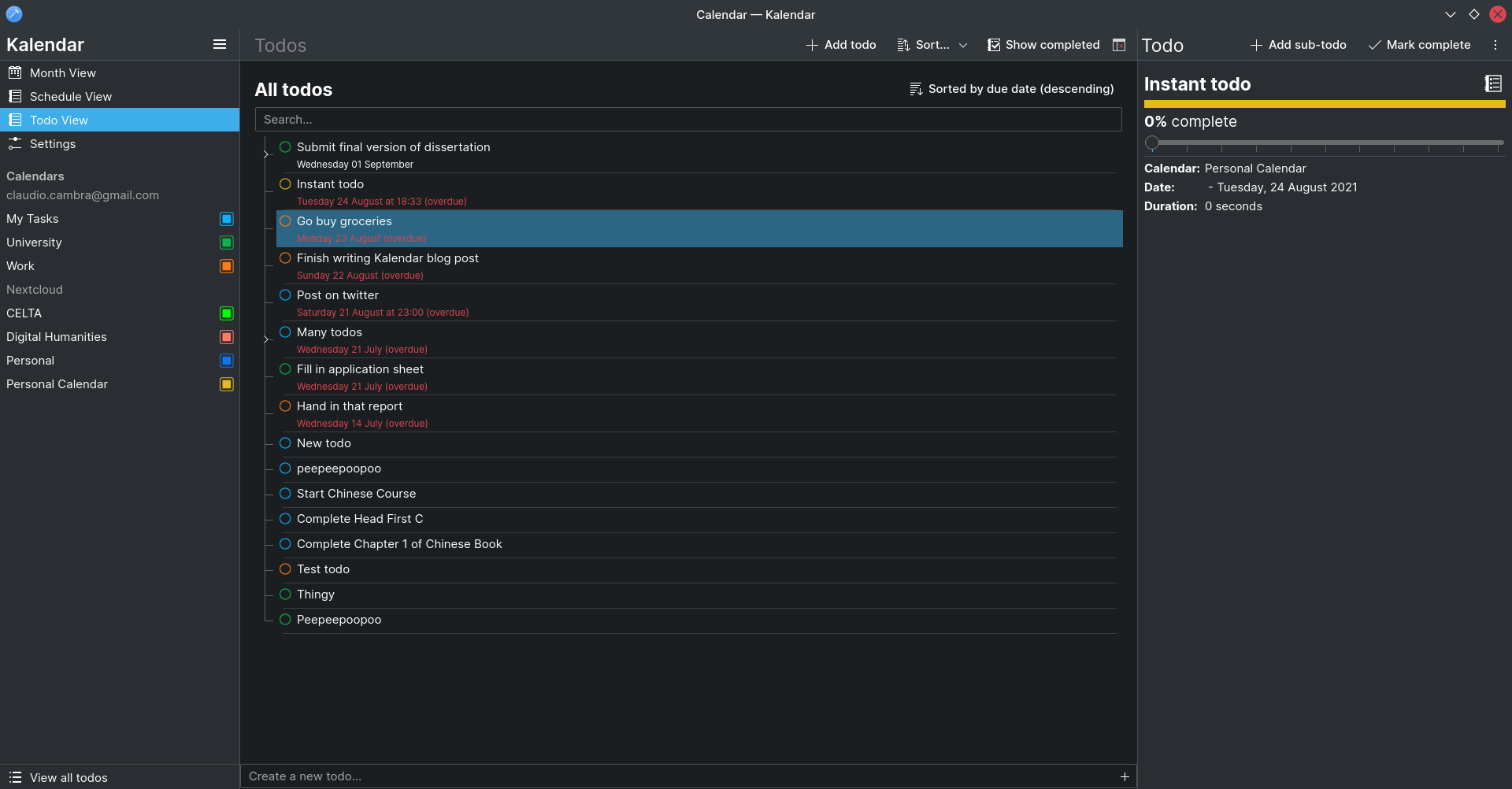Click View all todos at bottom
Viewport: 1512px width, 789px height.
tap(120, 777)
